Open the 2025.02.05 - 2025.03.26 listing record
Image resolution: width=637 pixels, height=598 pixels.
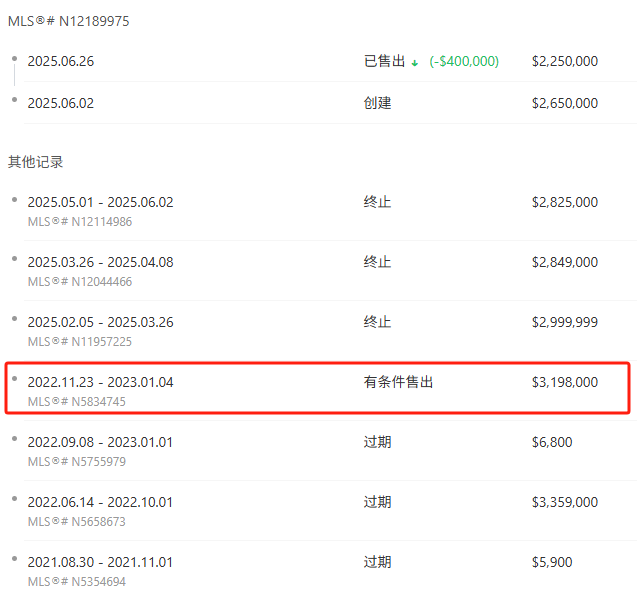tap(100, 322)
